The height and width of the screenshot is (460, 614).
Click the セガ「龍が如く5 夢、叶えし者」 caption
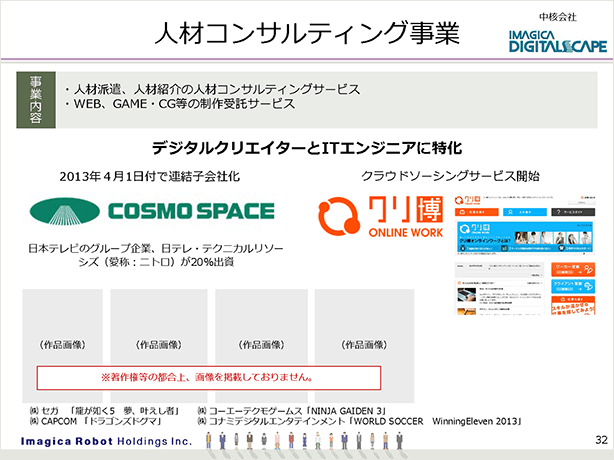[x=105, y=411]
